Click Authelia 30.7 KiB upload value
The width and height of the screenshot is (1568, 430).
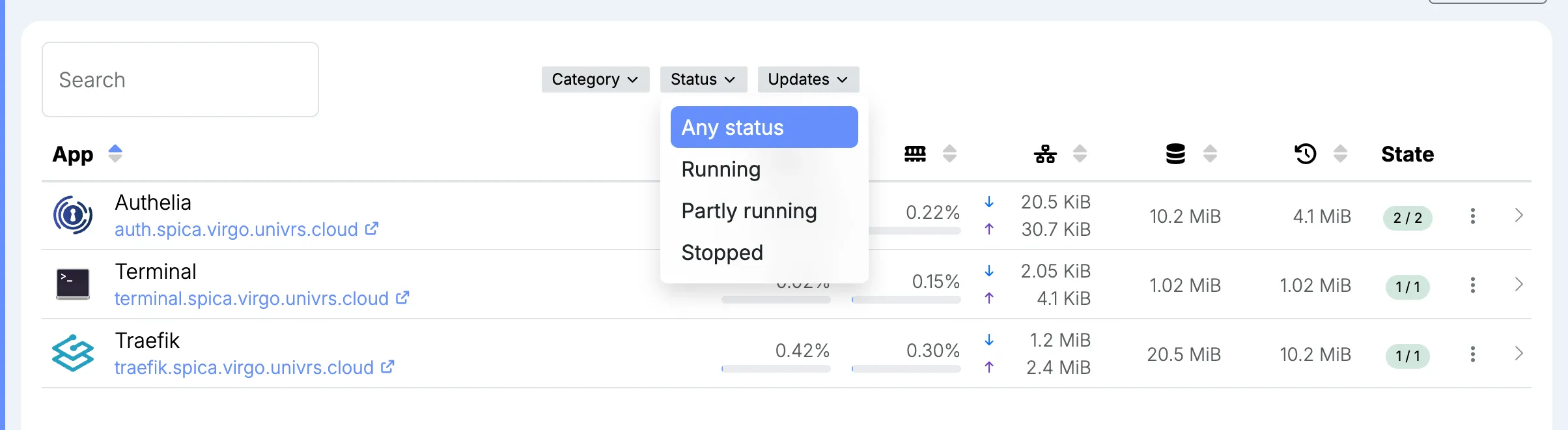coord(1056,229)
